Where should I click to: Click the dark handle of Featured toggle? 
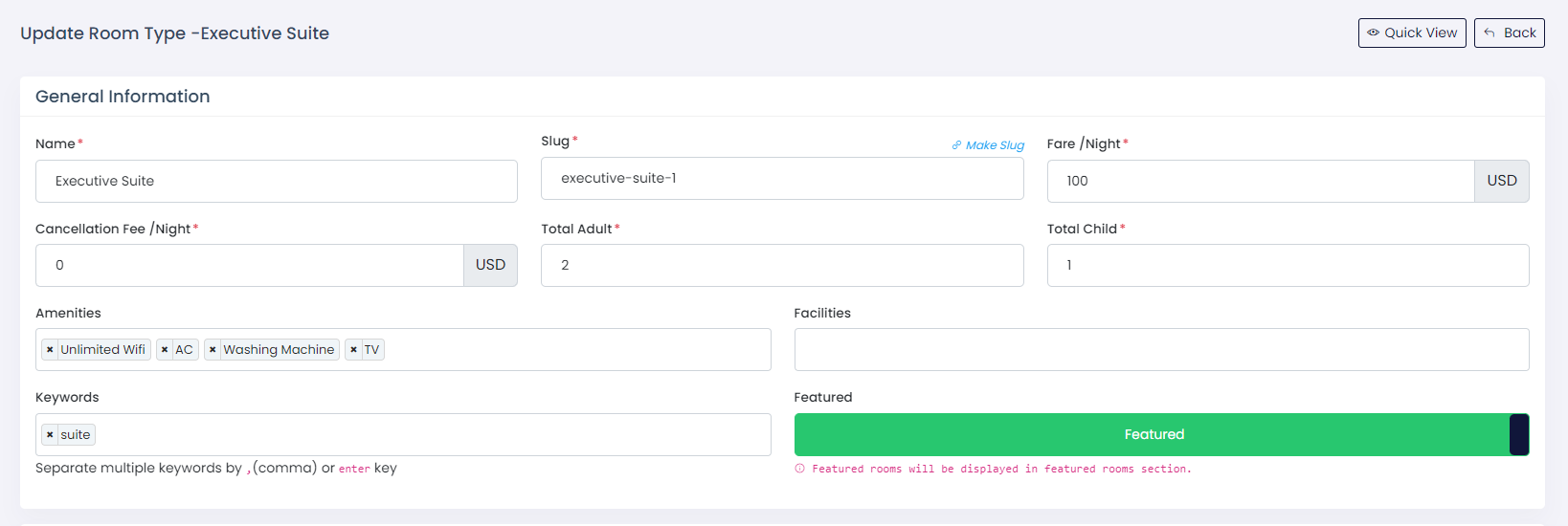tap(1518, 434)
